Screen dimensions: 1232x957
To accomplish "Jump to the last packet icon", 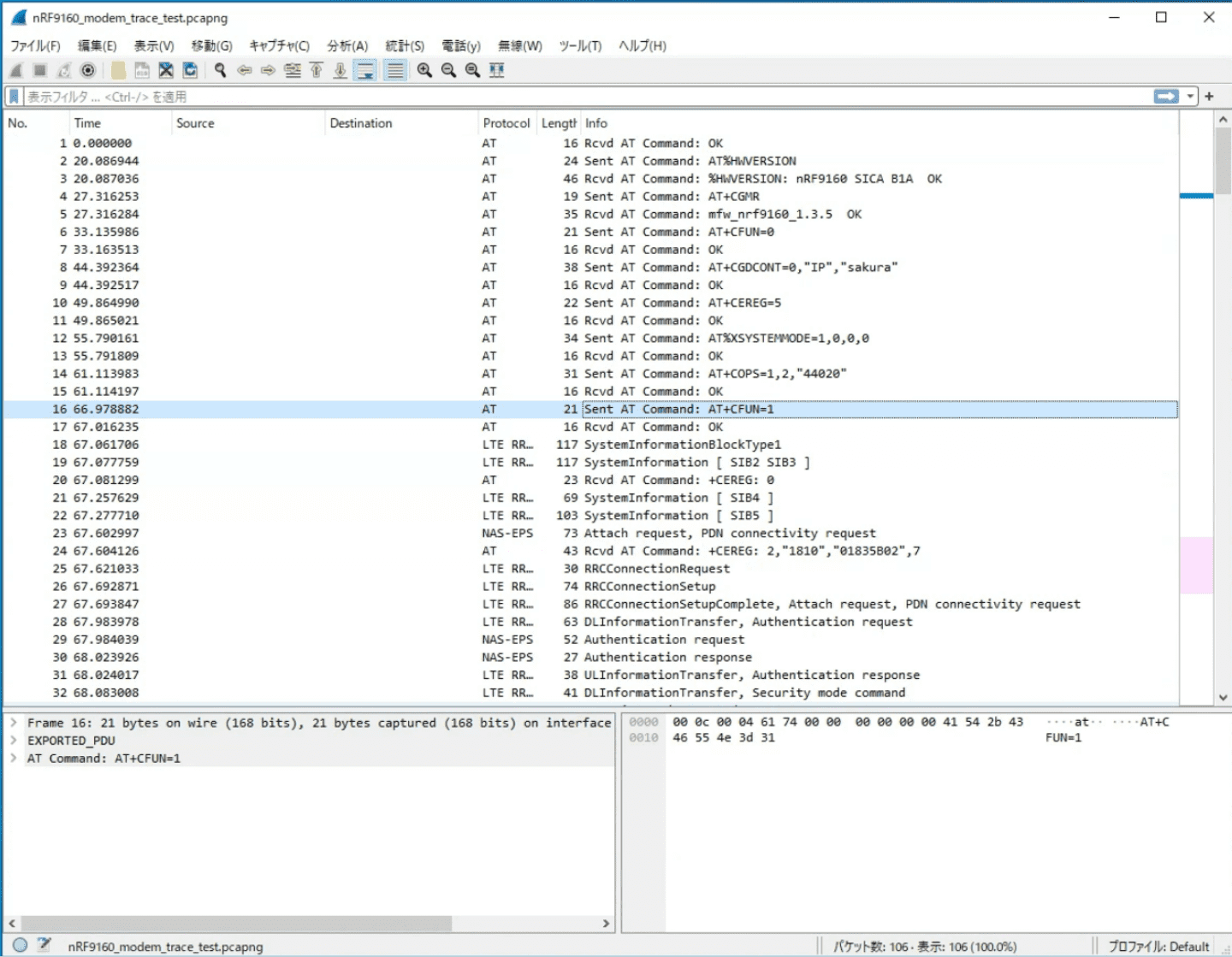I will (341, 70).
